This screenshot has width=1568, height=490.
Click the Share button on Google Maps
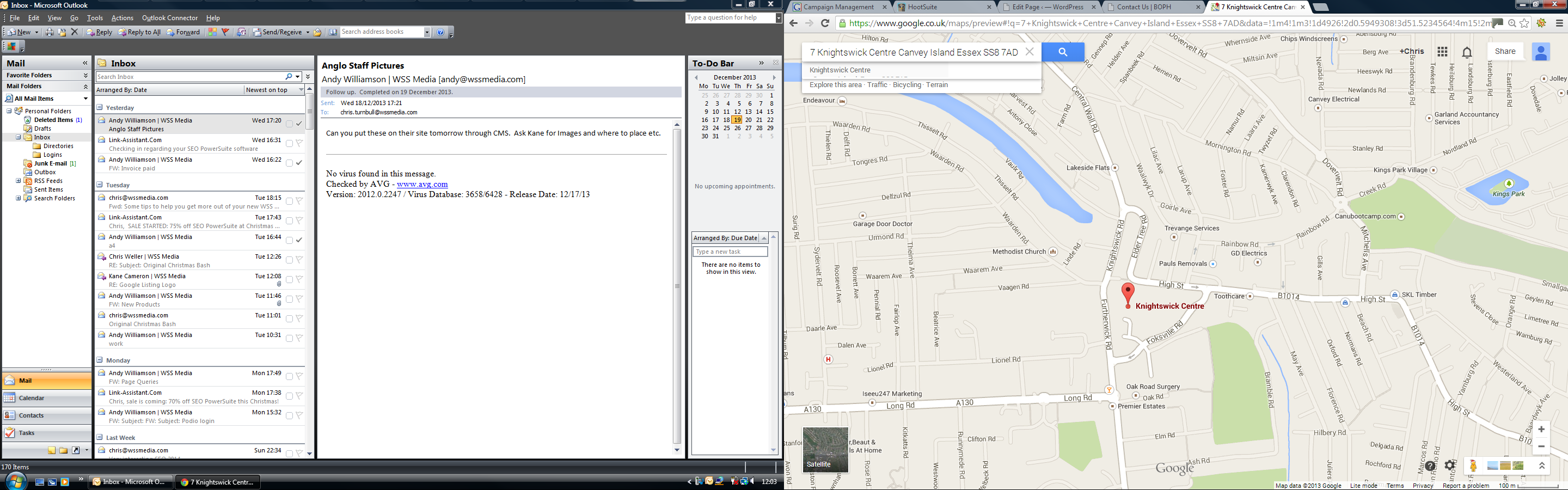[1505, 52]
